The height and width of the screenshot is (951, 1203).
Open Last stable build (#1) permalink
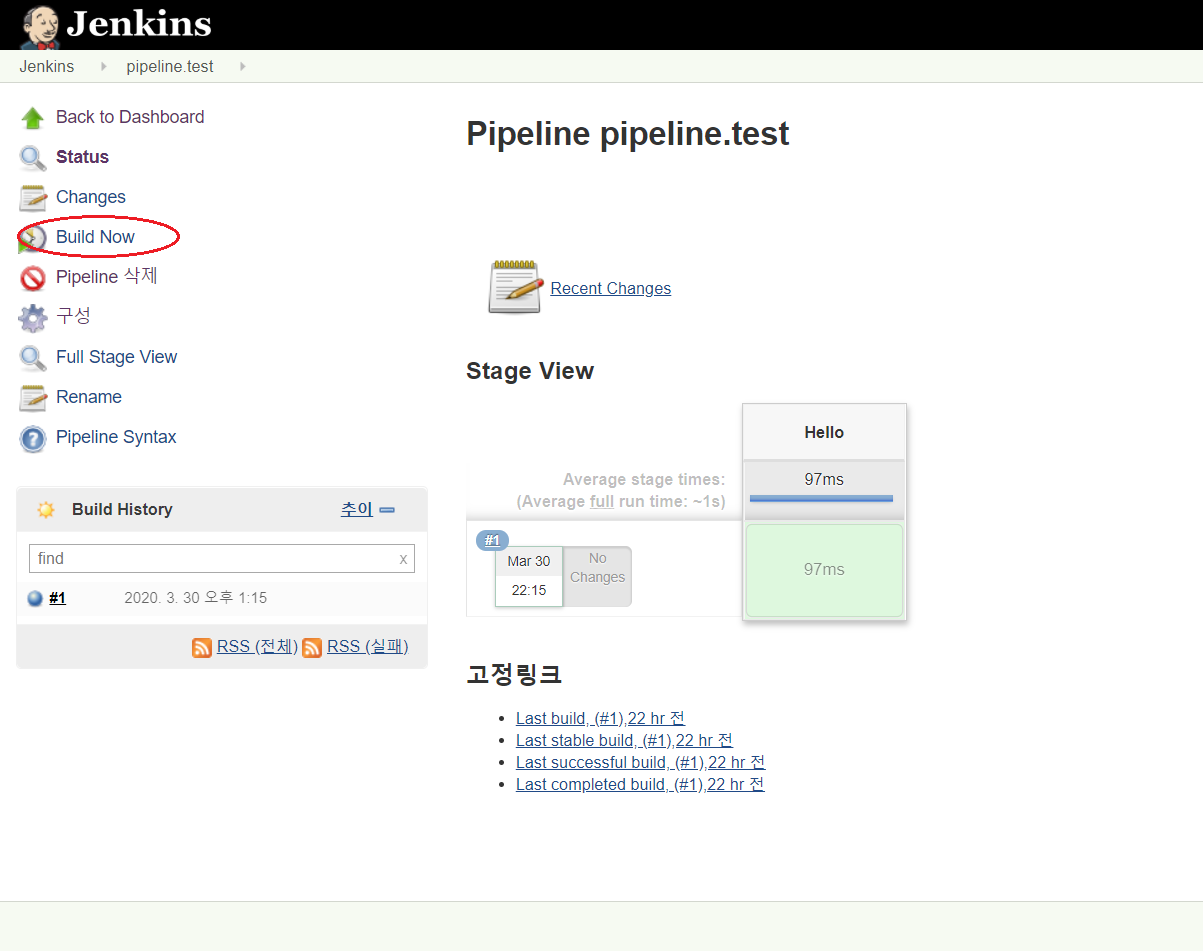624,740
